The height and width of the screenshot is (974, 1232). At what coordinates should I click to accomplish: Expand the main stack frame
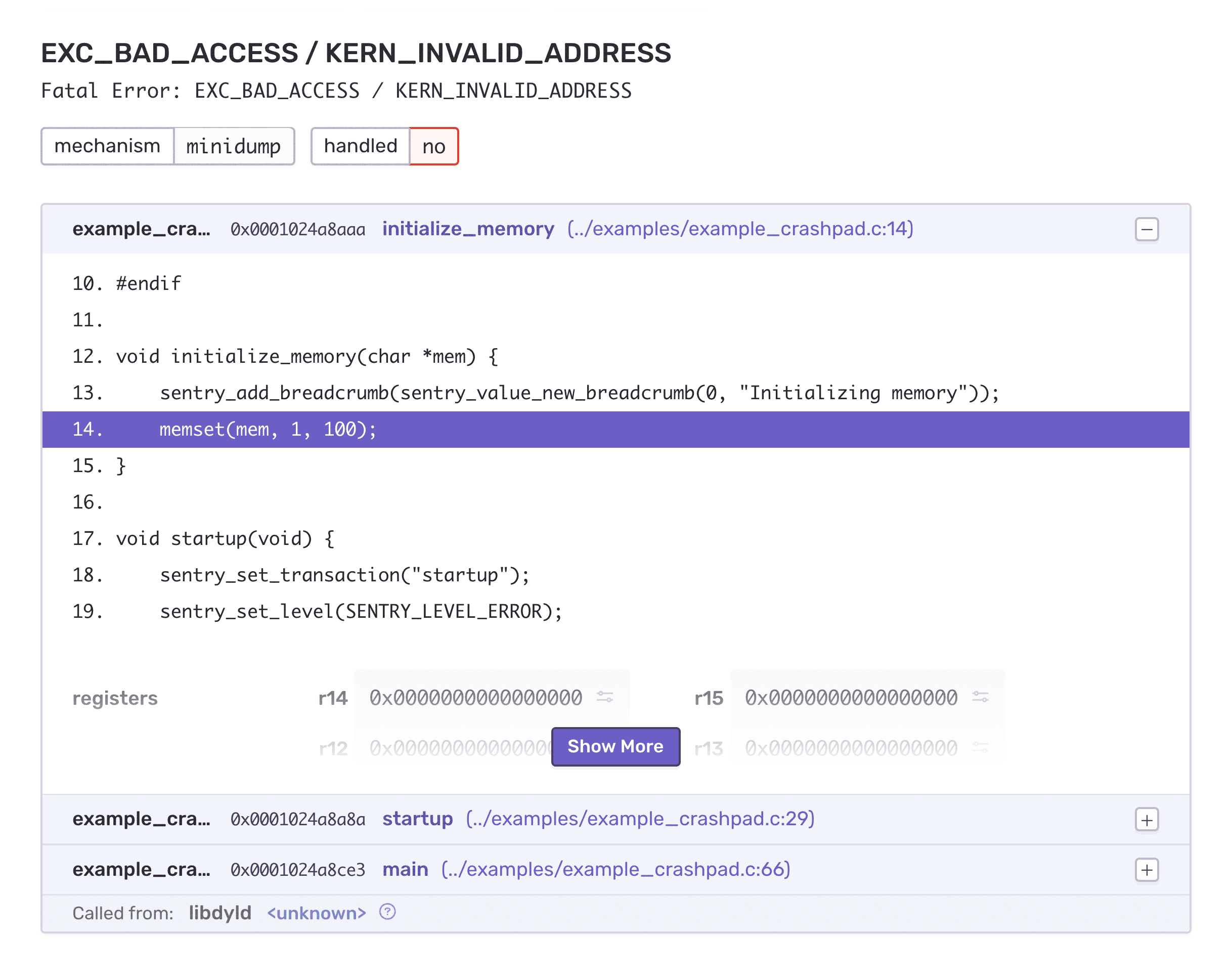click(x=1147, y=870)
